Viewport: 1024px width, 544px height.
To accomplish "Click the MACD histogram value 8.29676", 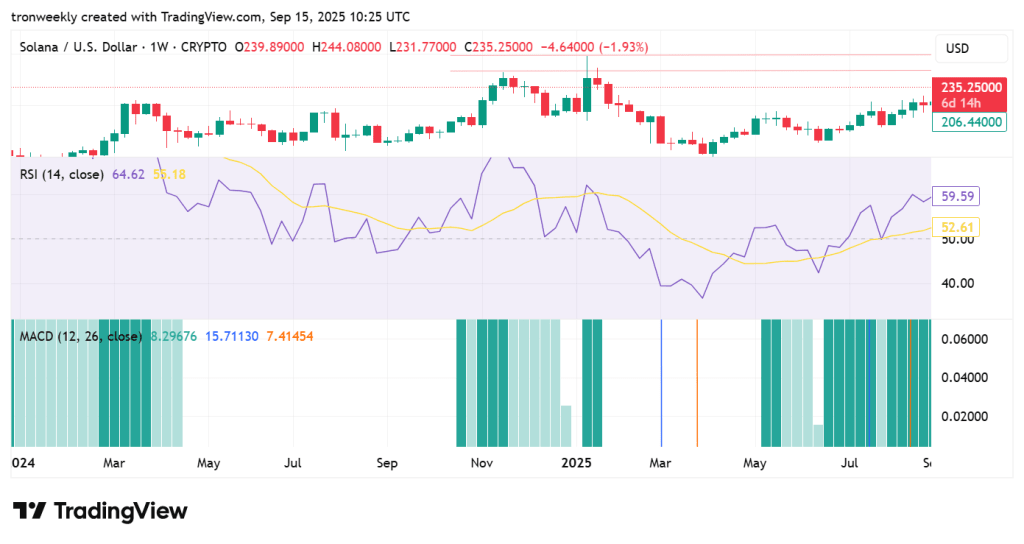I will [173, 336].
